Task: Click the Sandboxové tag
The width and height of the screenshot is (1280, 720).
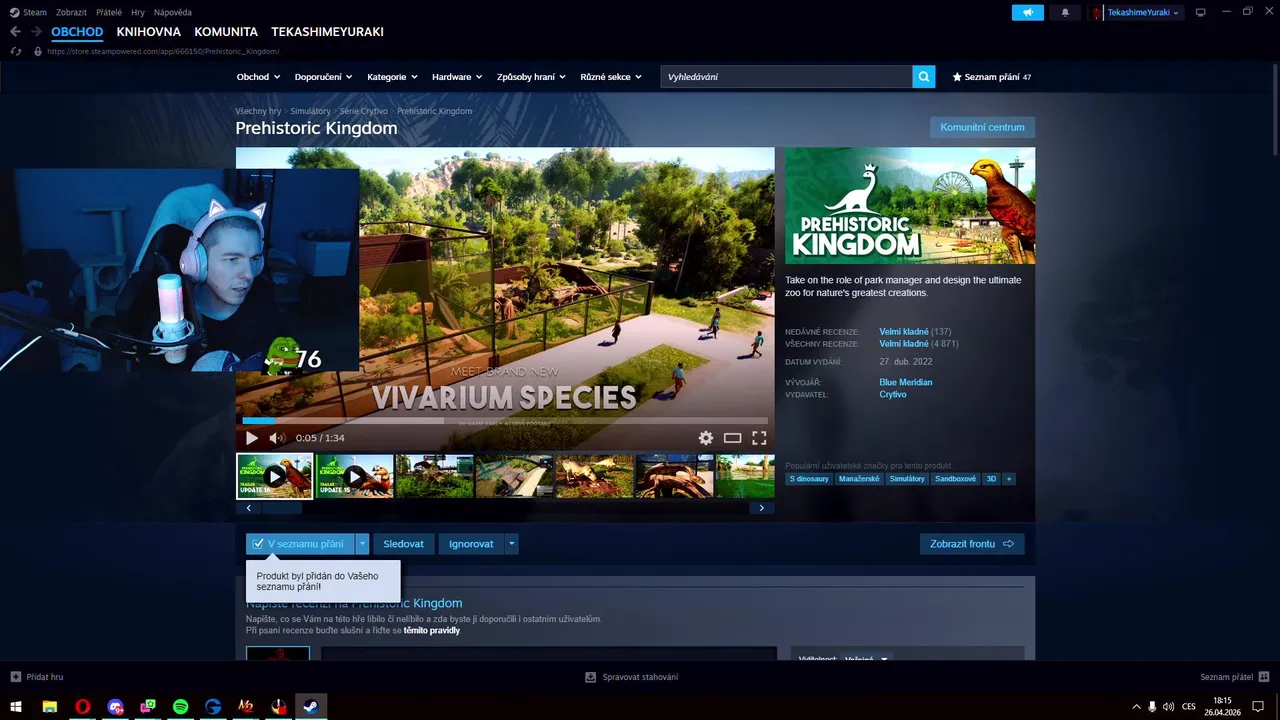Action: click(x=955, y=479)
